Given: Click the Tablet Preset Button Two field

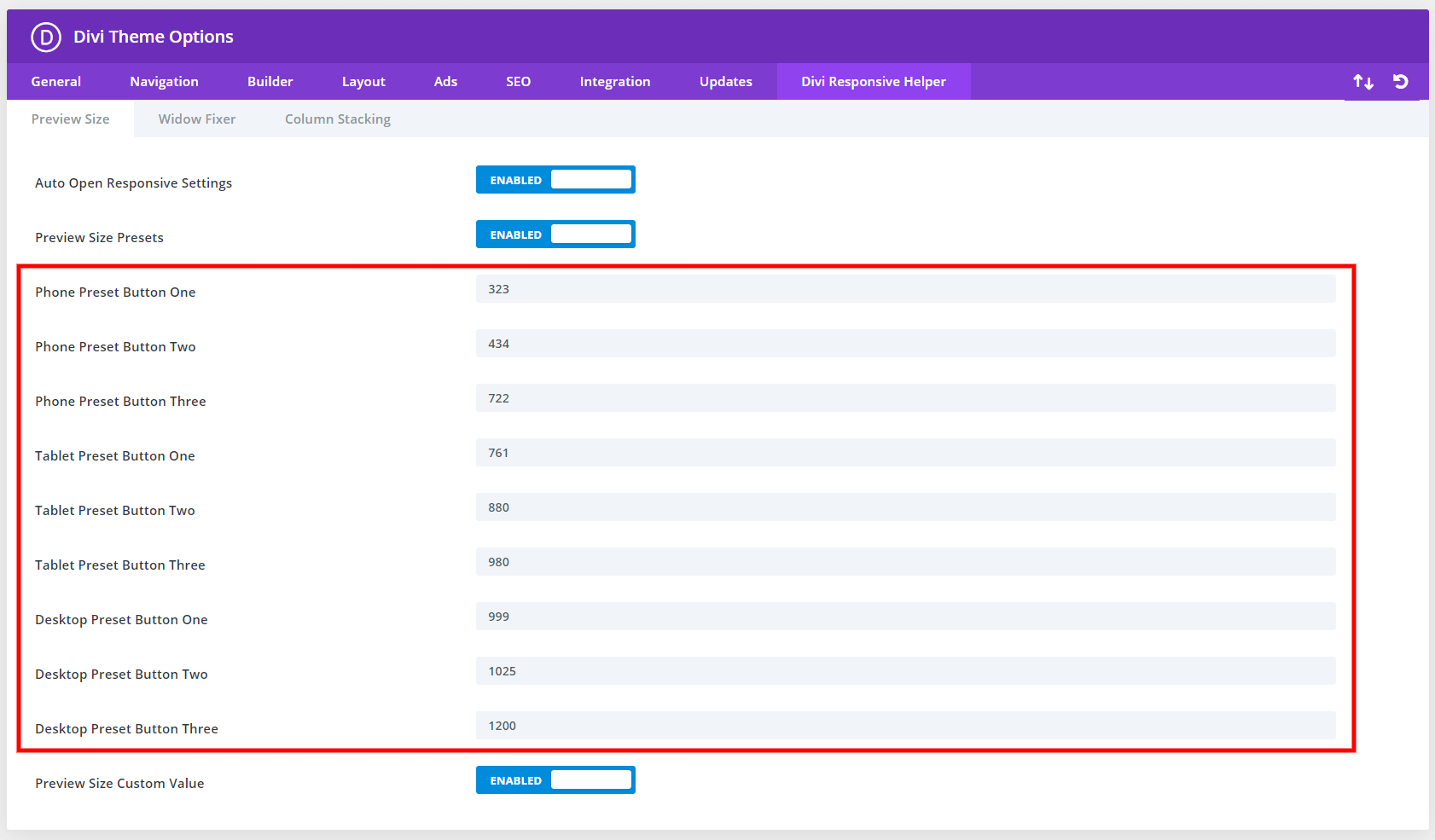Looking at the screenshot, I should [906, 507].
